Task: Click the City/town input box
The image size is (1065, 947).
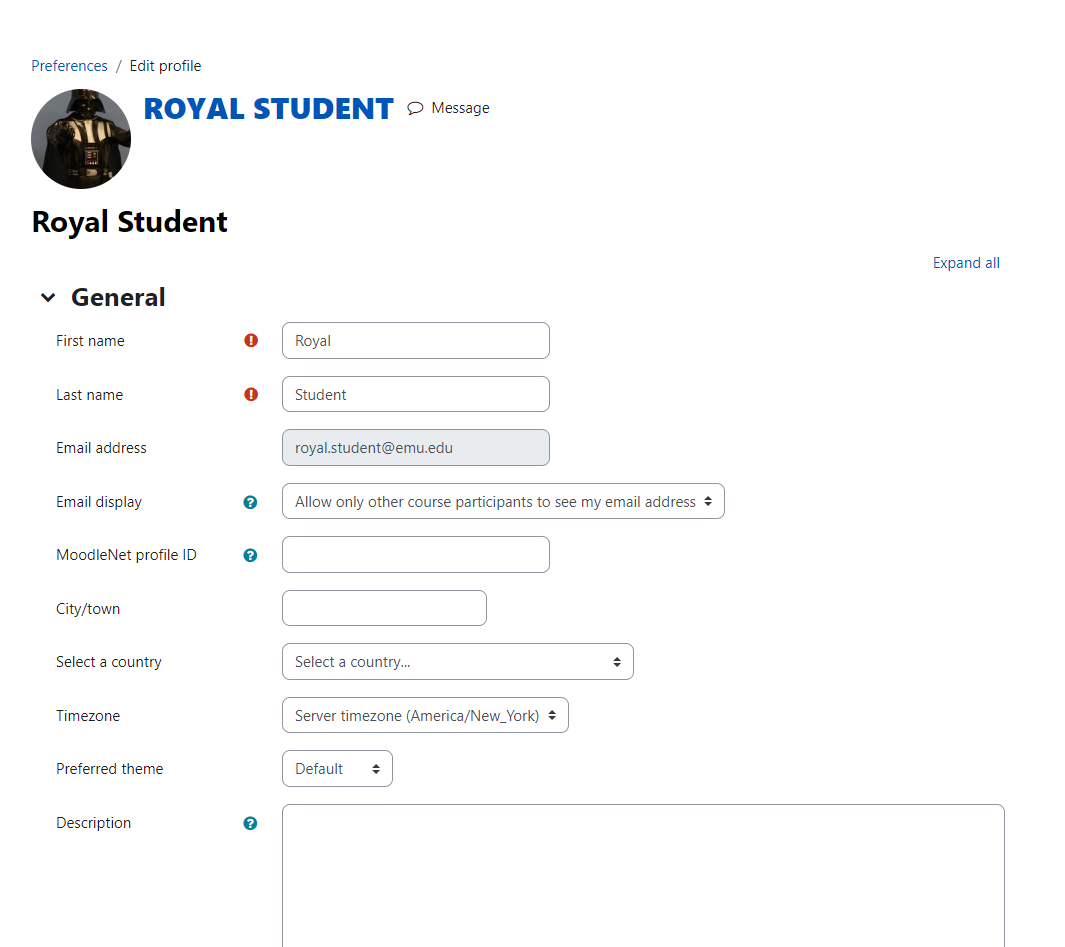Action: click(x=384, y=607)
